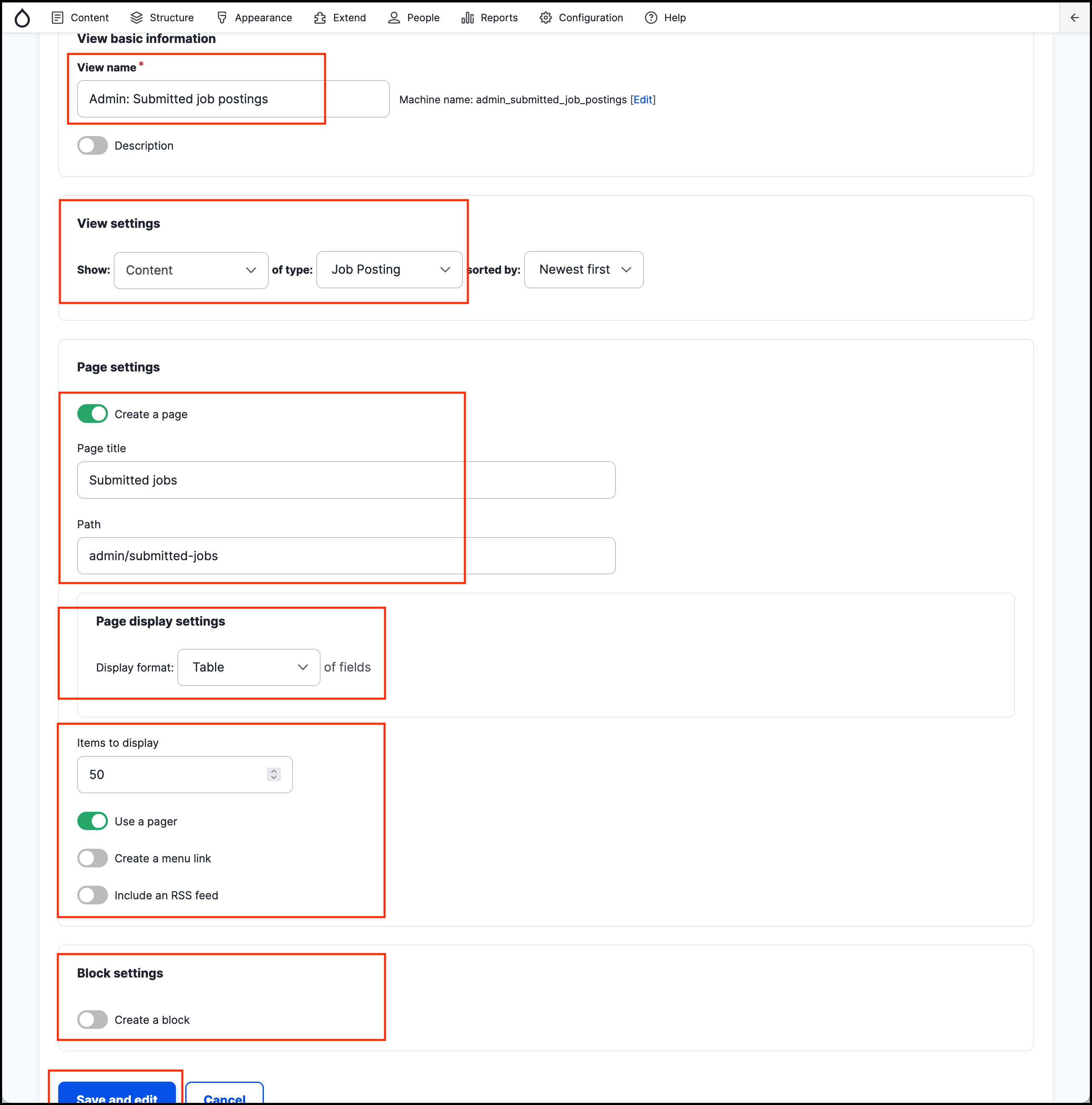Enable the Create a menu link toggle
Viewport: 1092px width, 1105px height.
[93, 858]
